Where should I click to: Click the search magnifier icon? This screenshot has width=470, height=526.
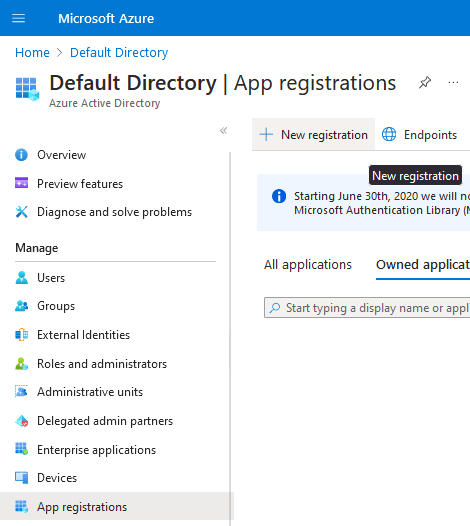point(275,308)
